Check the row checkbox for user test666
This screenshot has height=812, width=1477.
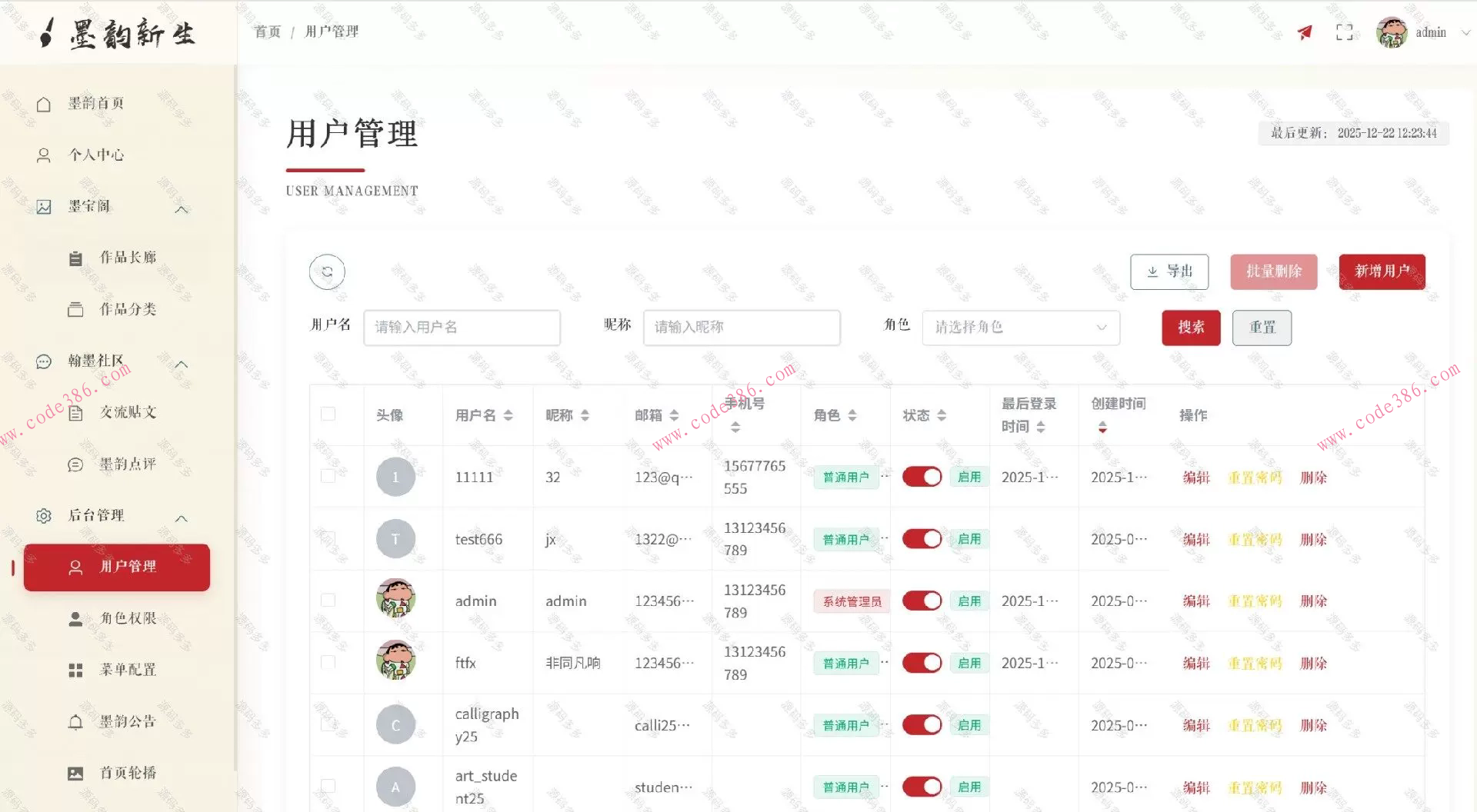tap(328, 538)
